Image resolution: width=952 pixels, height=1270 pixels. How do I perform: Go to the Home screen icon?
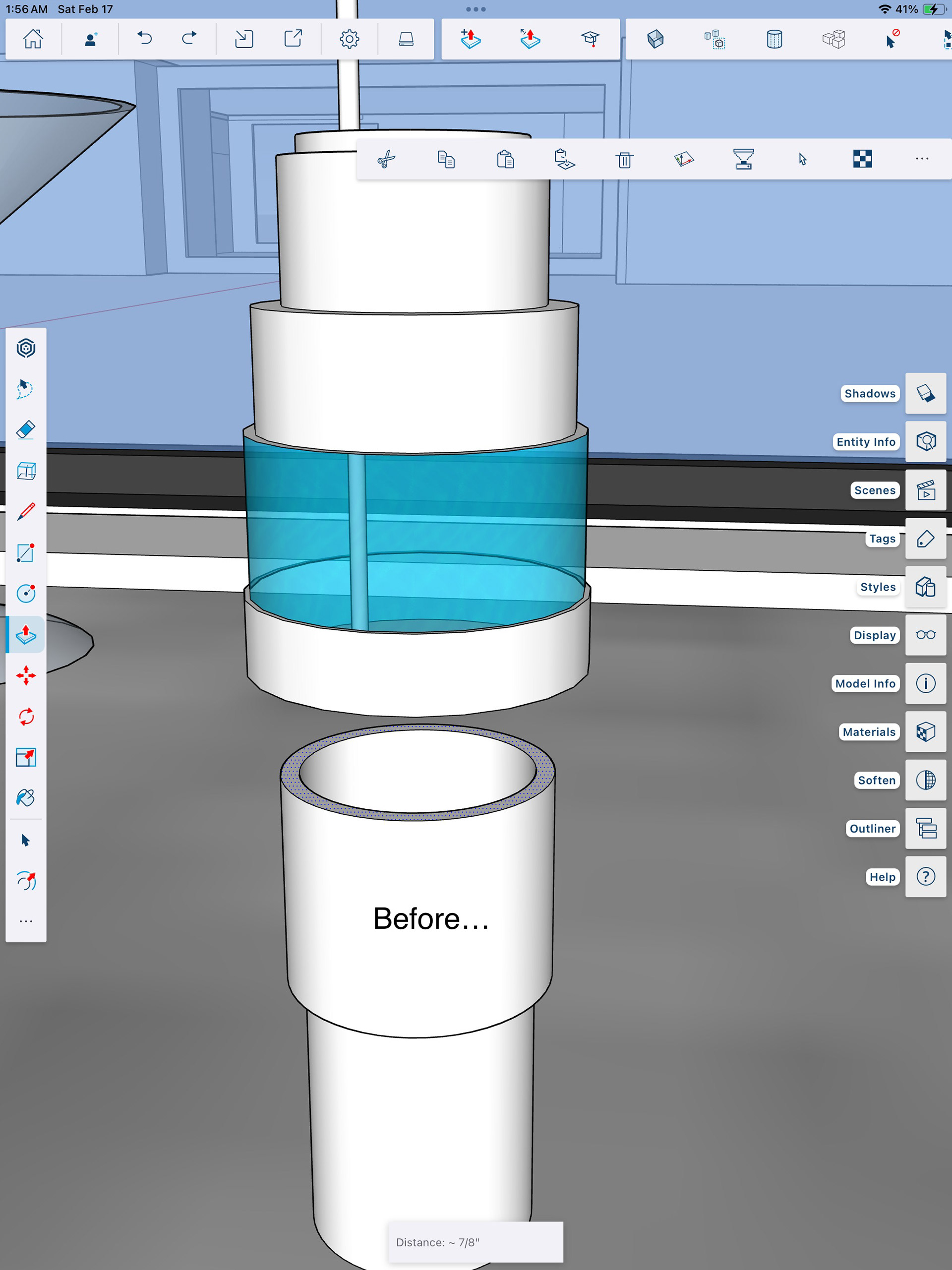(33, 39)
